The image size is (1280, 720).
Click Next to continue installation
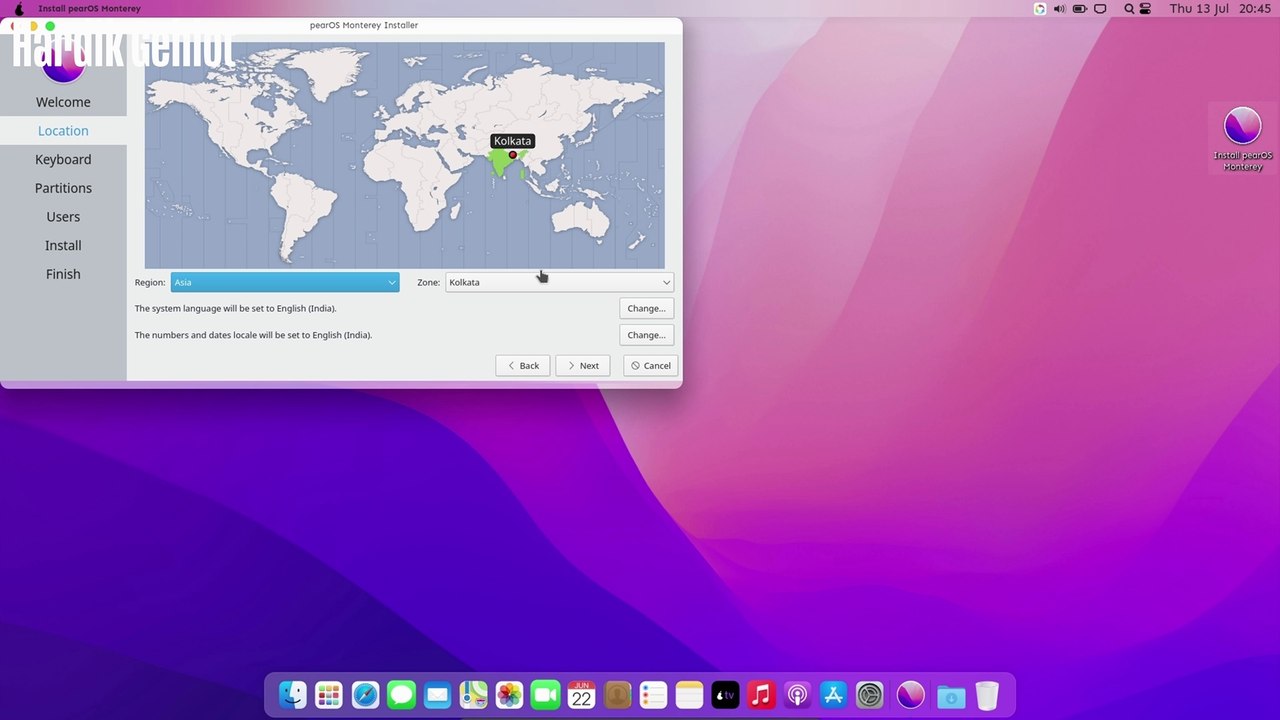pyautogui.click(x=583, y=366)
